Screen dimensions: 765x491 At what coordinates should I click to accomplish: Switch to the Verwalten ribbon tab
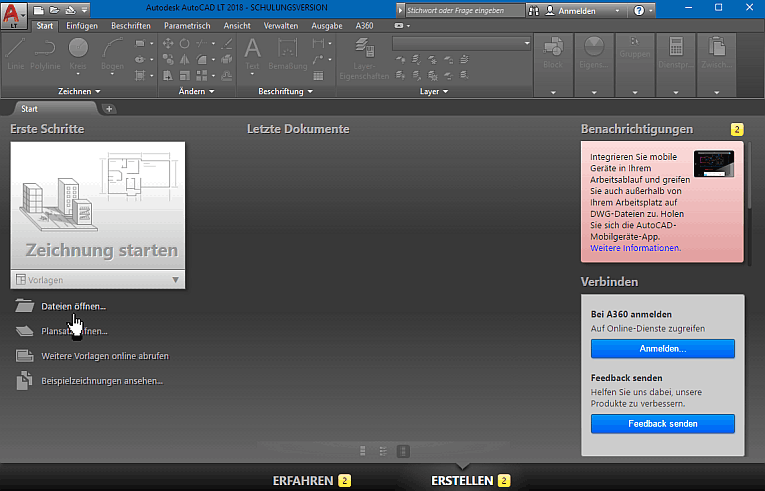(x=281, y=26)
